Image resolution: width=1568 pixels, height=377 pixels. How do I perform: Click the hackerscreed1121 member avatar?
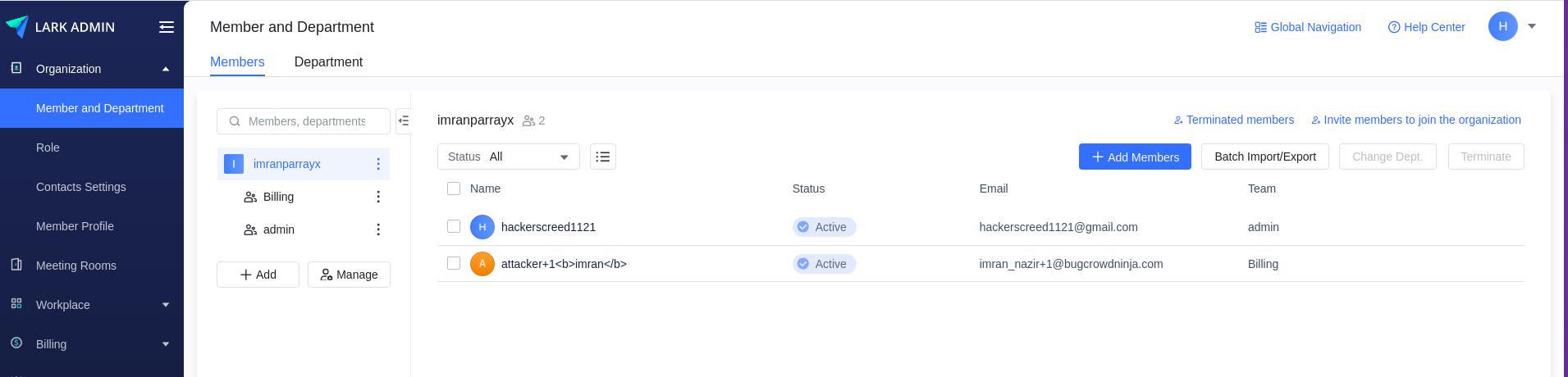point(482,227)
